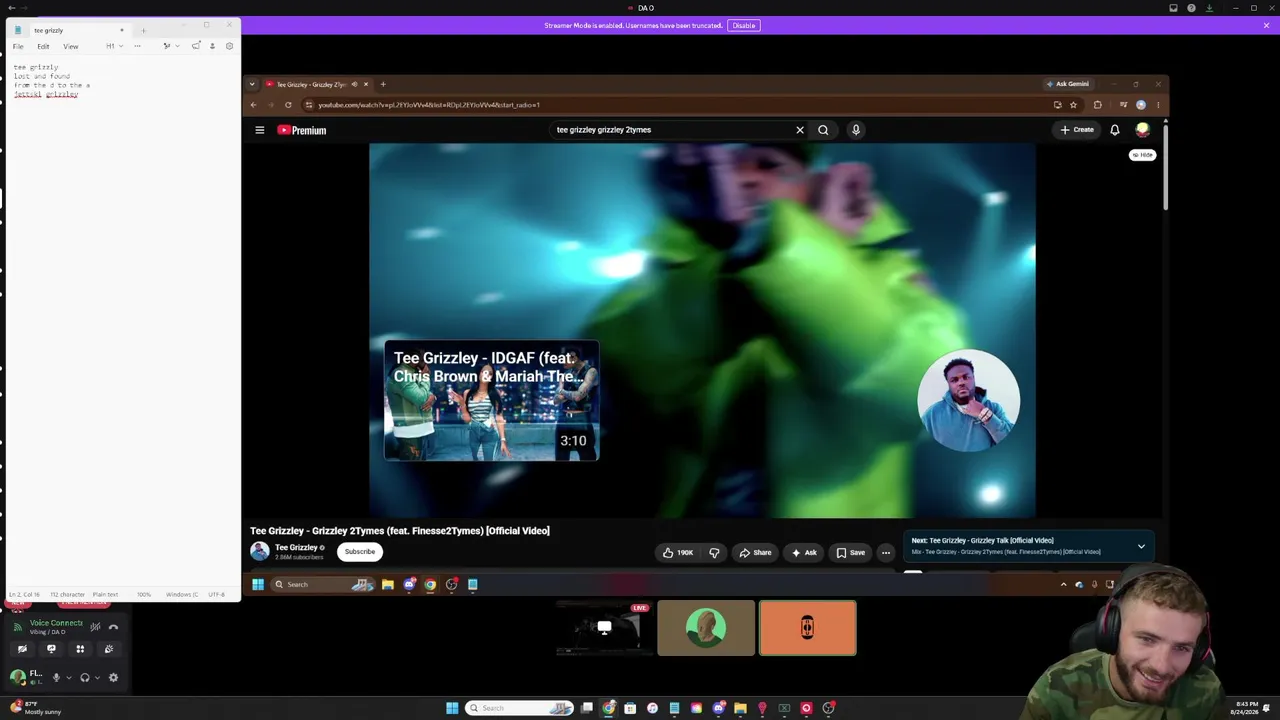Viewport: 1280px width, 720px height.
Task: Subscribe to the Tee Grizzley channel
Action: [x=360, y=552]
